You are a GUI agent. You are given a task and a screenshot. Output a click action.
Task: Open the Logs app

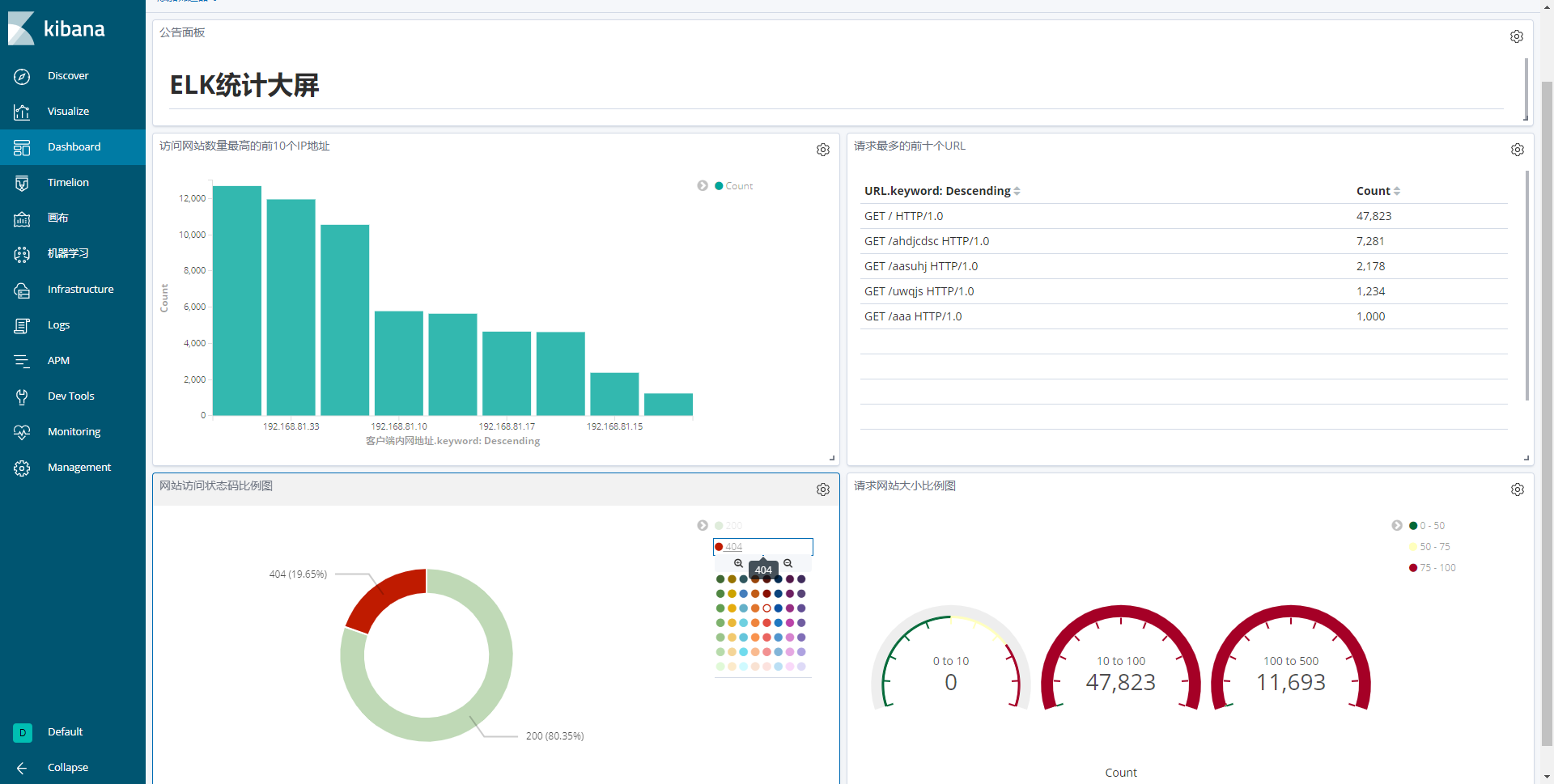pos(58,325)
